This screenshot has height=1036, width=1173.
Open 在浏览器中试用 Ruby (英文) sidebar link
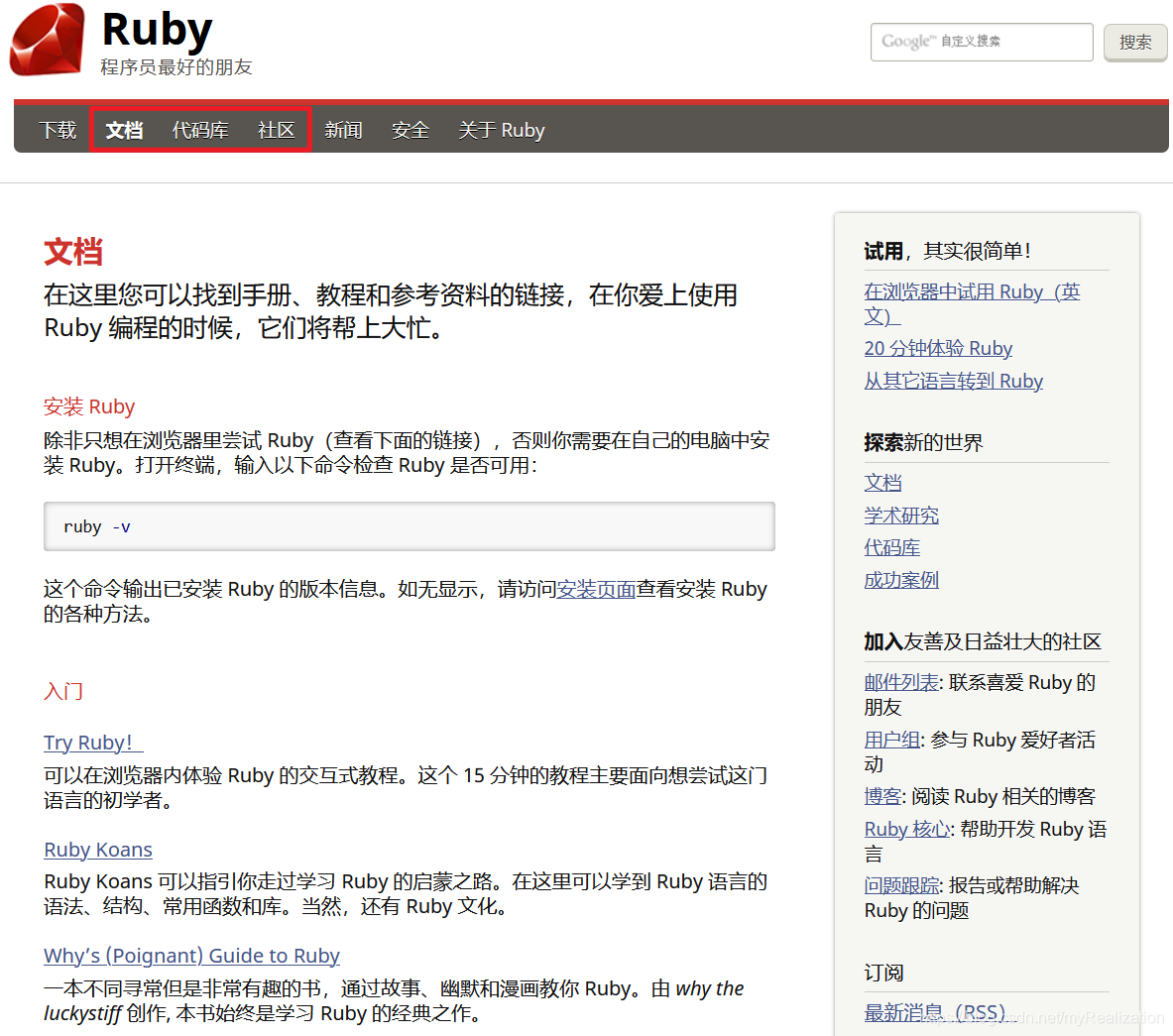972,303
